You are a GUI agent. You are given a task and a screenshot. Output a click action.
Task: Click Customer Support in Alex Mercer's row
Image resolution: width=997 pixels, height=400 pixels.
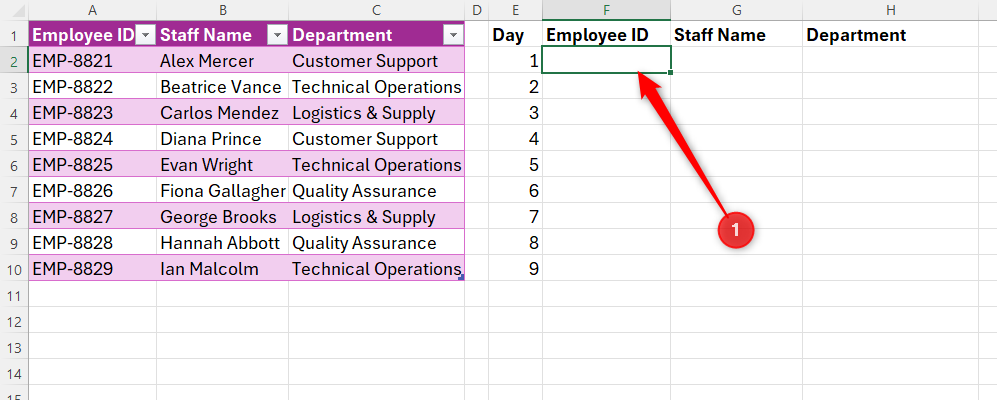pos(376,61)
